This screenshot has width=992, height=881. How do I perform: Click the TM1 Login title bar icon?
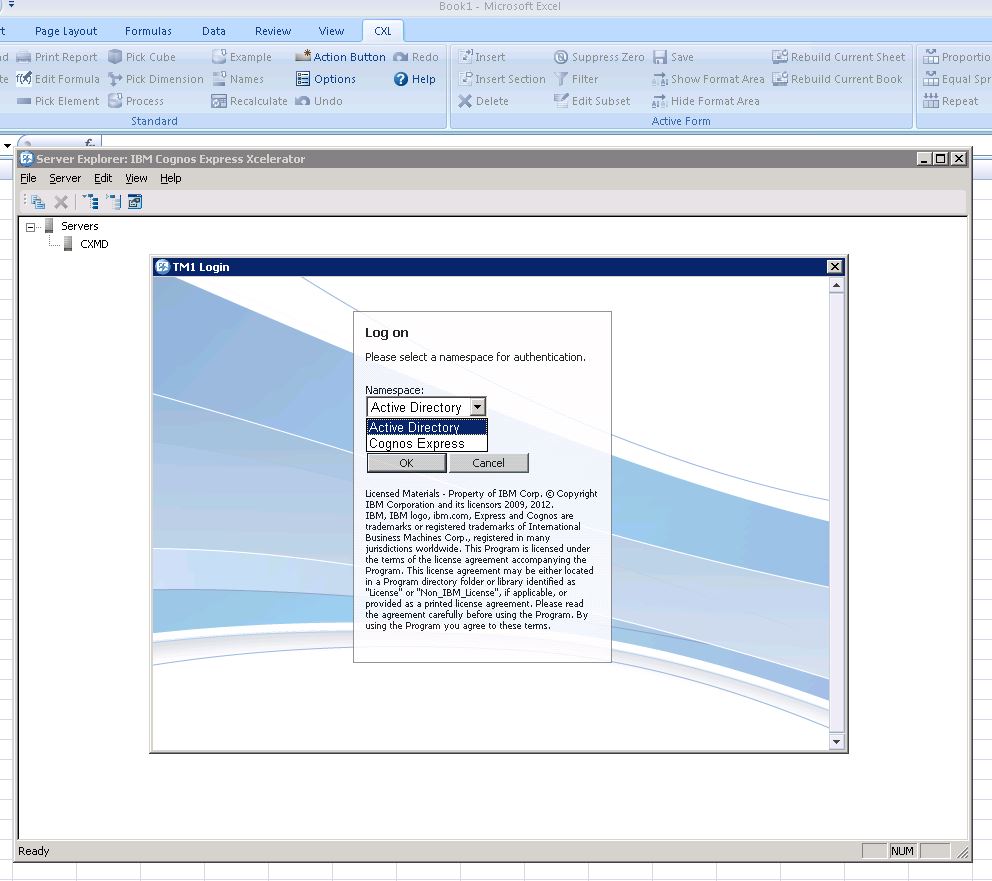click(163, 267)
